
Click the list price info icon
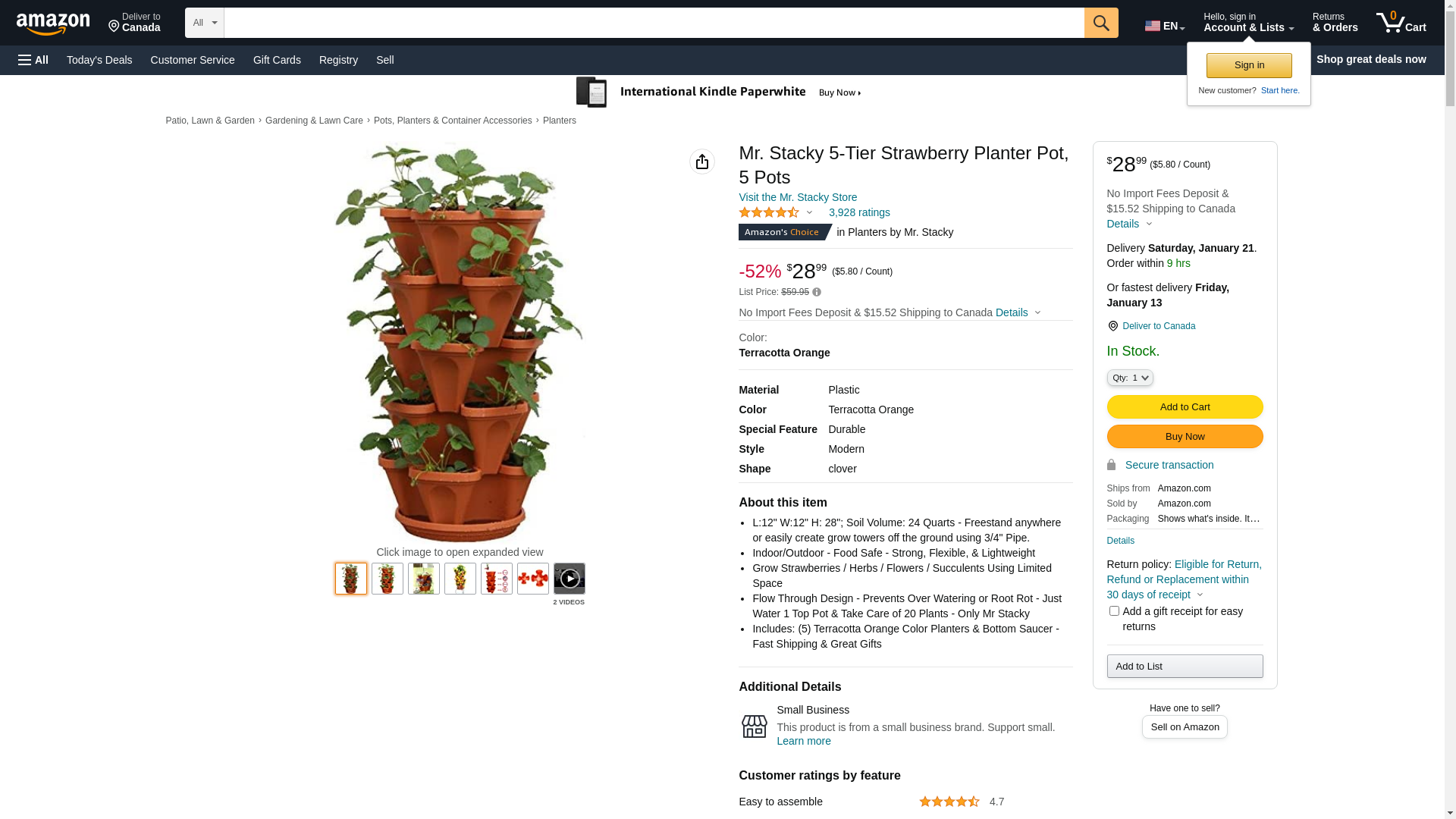point(817,292)
